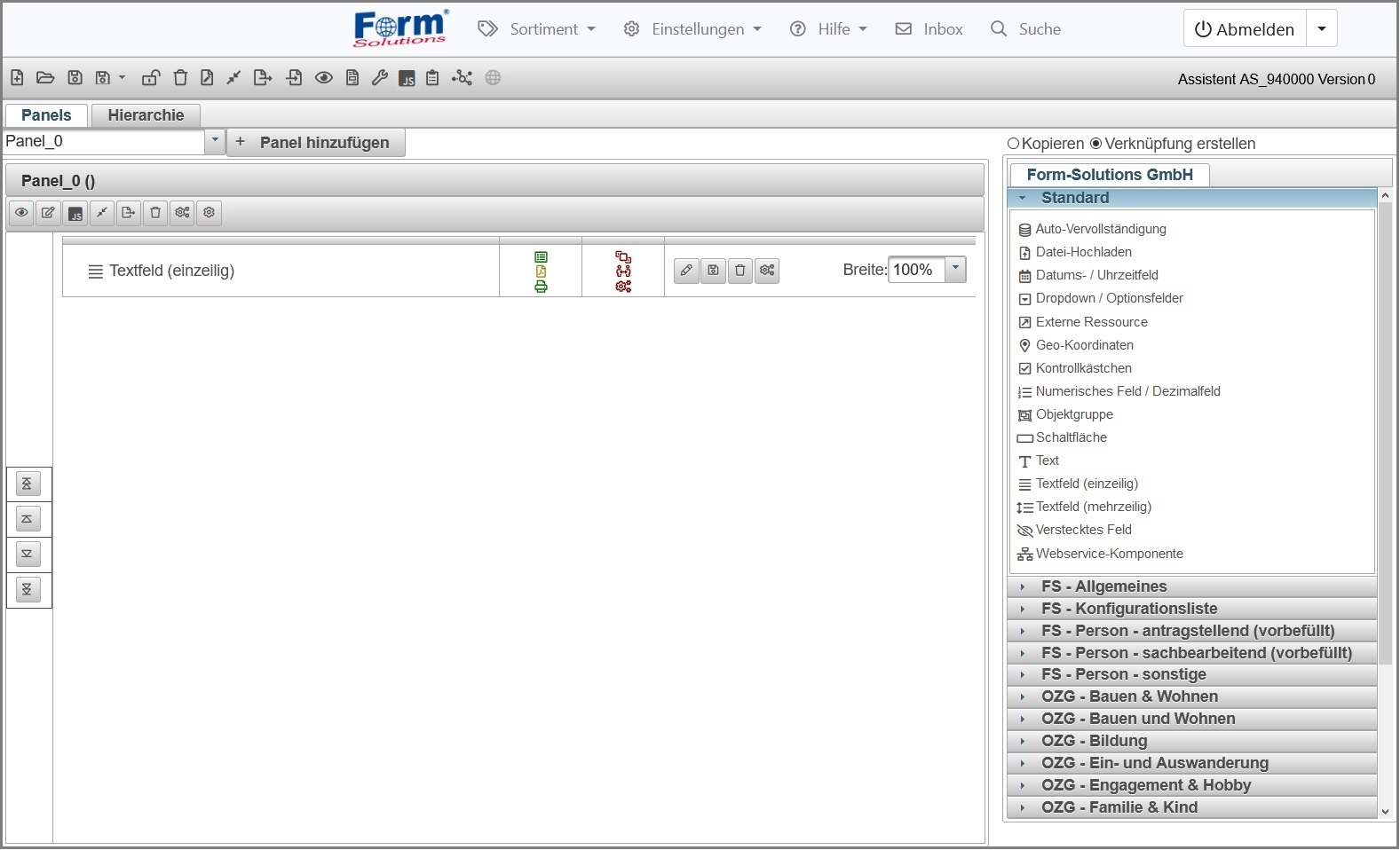
Task: Select the Kopieren radio button
Action: coord(1014,144)
